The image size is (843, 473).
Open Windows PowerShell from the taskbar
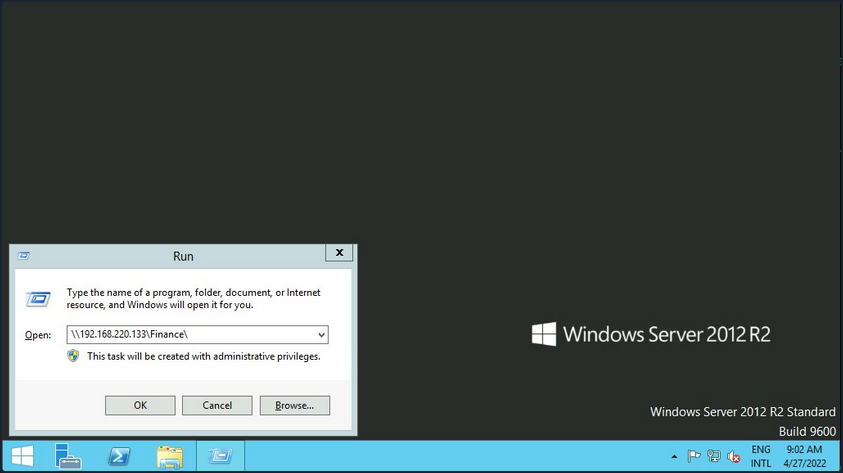pyautogui.click(x=120, y=457)
